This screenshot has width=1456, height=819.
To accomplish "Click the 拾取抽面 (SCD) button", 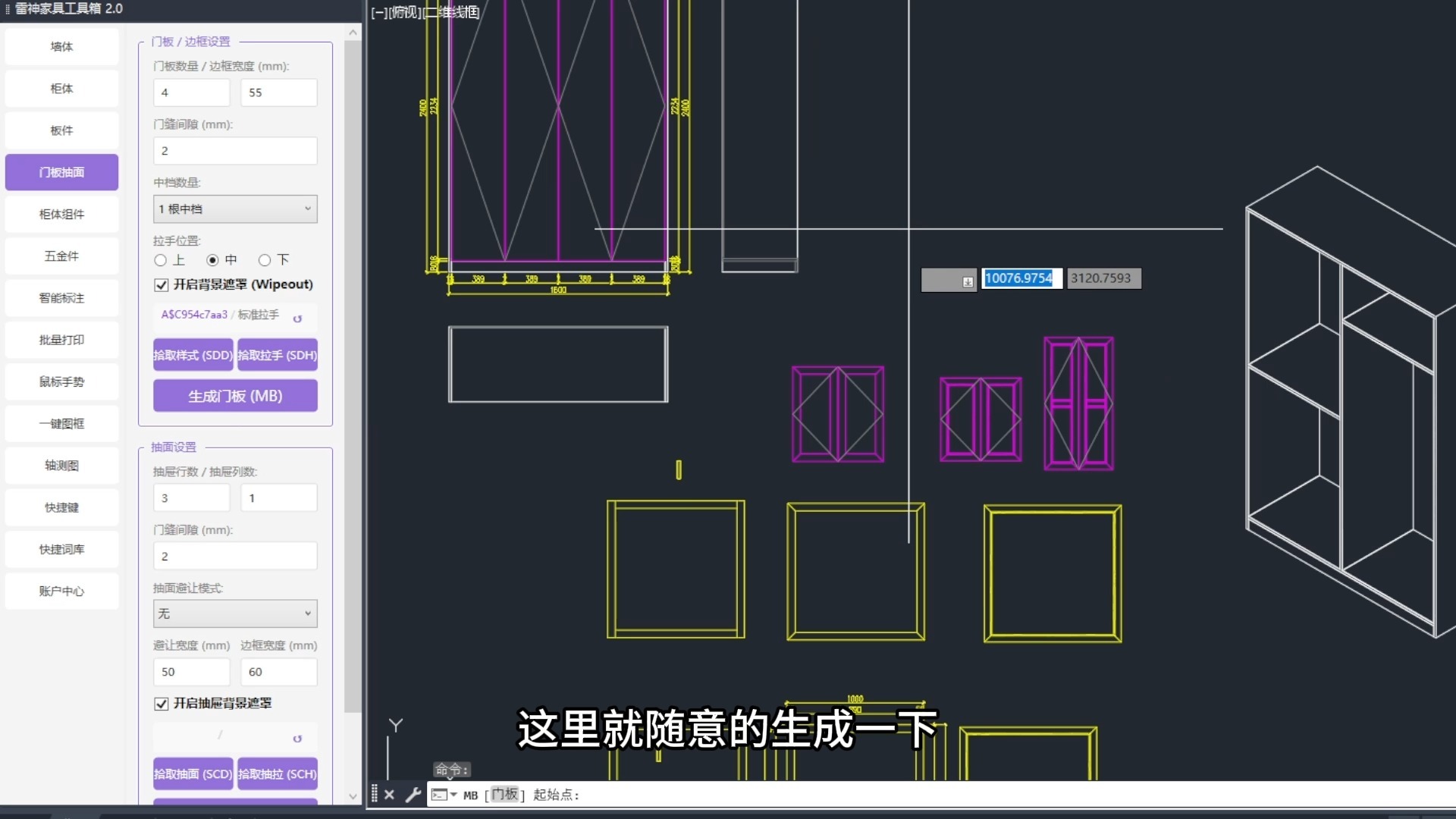I will 193,774.
